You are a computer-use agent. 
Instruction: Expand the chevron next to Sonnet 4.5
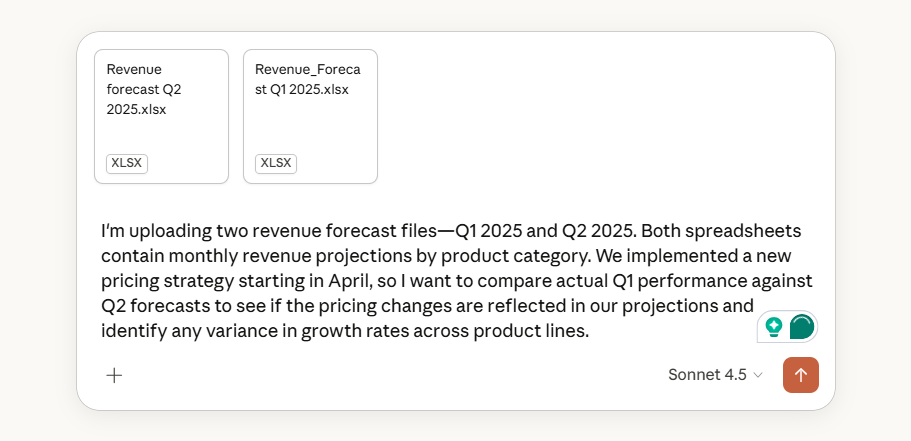[x=758, y=375]
